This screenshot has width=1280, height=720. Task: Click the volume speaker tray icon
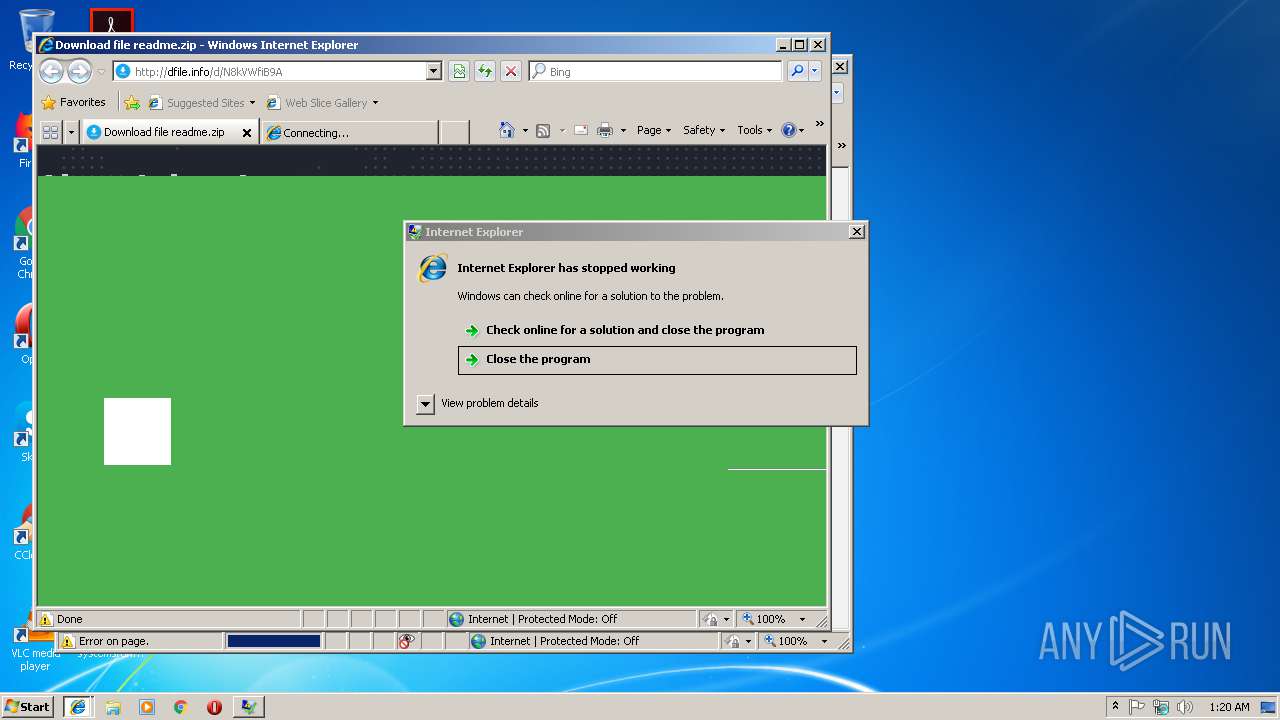pyautogui.click(x=1185, y=706)
